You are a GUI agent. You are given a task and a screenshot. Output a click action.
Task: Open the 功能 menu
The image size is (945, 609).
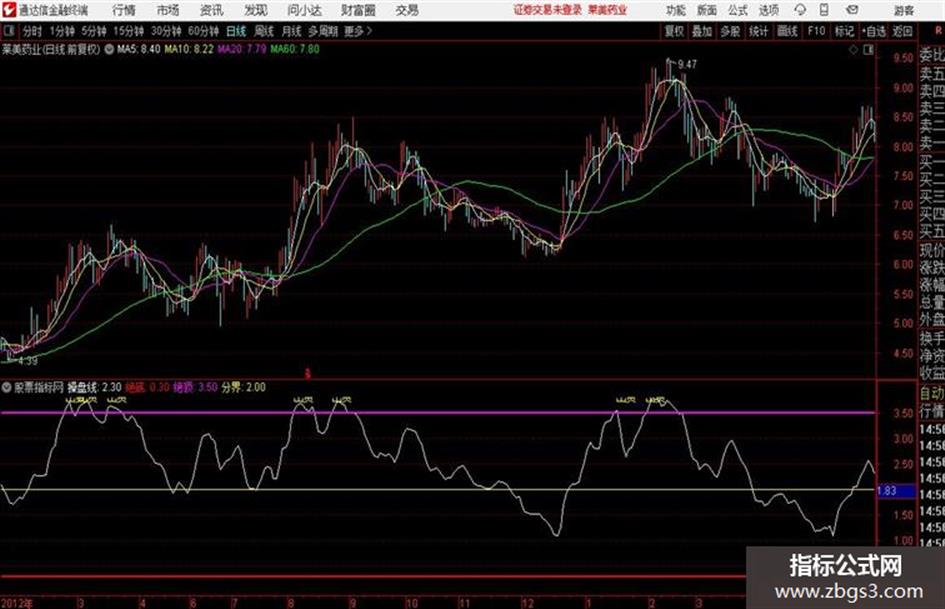coord(676,10)
